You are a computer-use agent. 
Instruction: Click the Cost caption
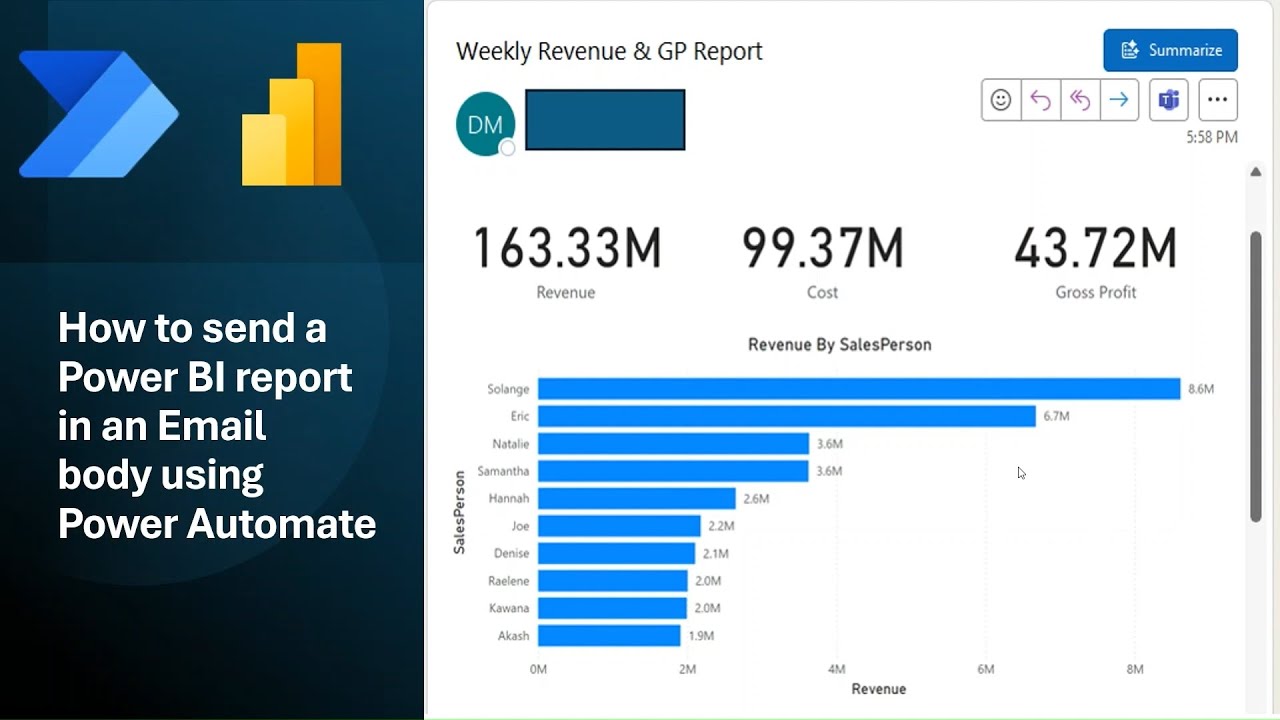(x=822, y=292)
